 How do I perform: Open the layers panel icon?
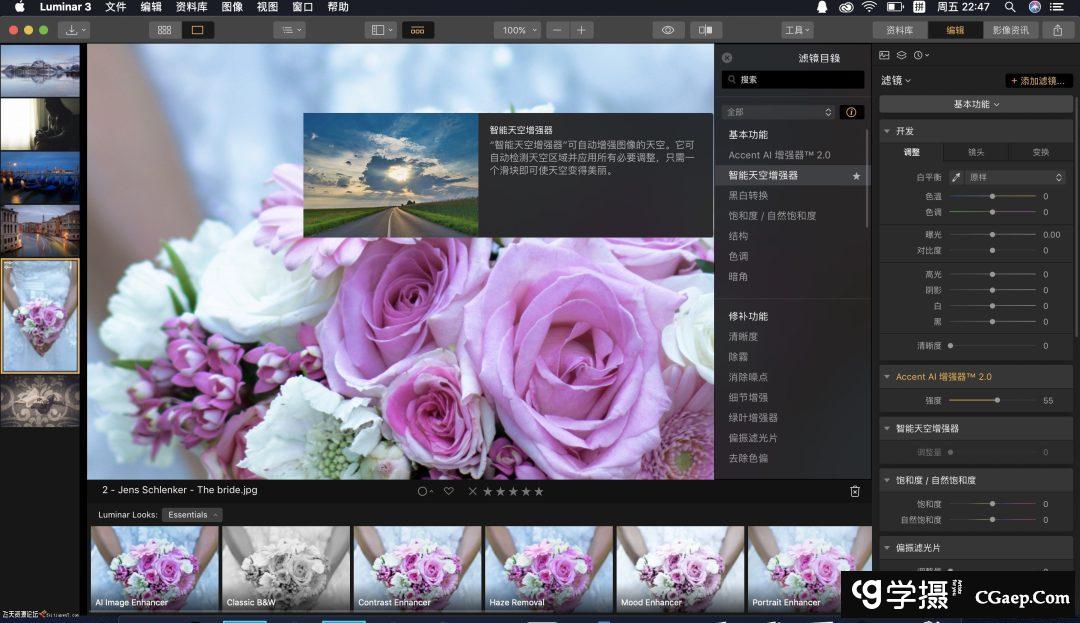point(901,56)
